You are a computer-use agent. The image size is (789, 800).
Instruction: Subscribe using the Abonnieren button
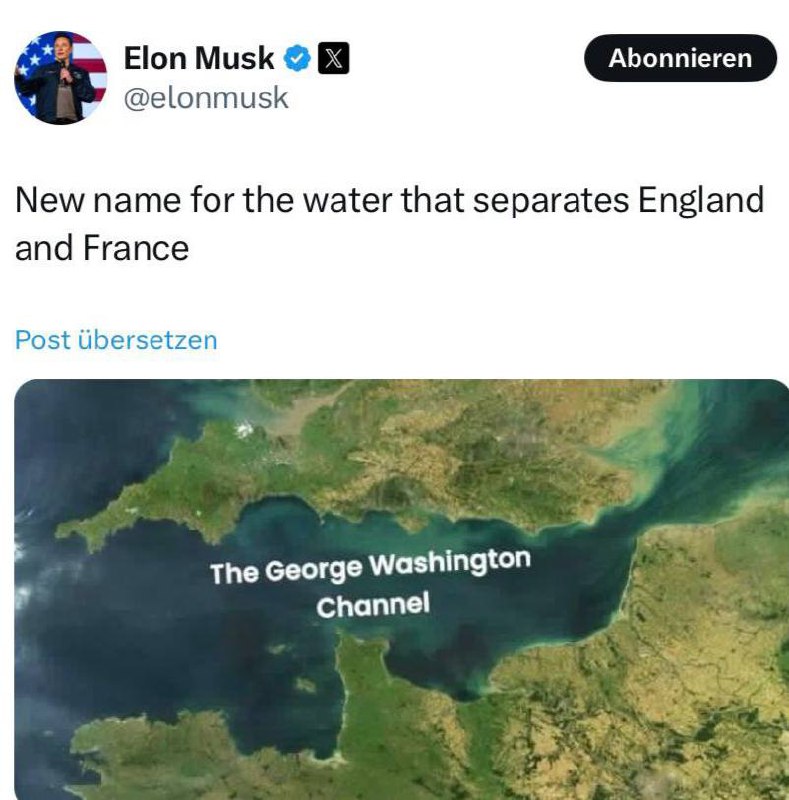tap(680, 58)
